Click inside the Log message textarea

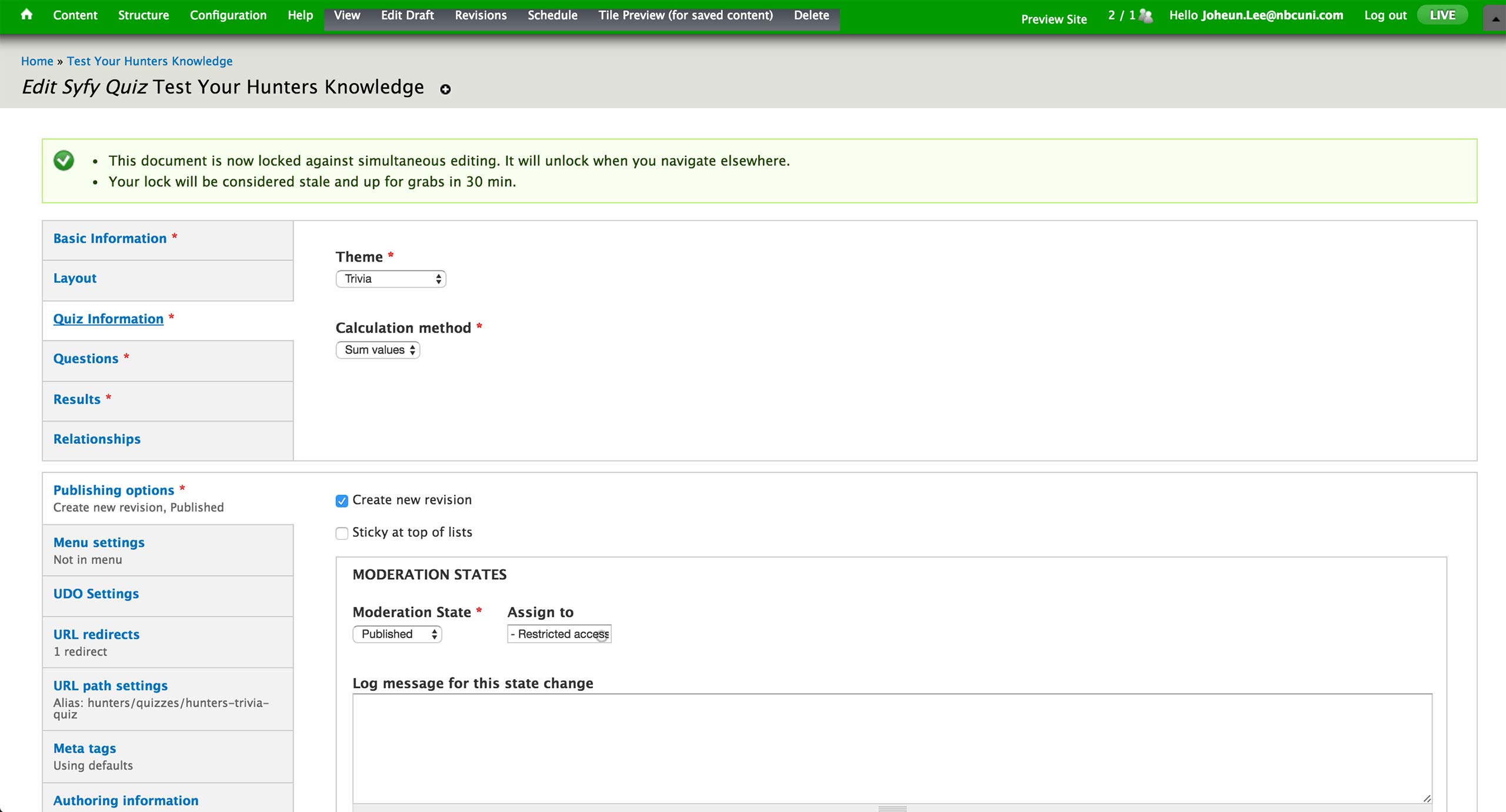pos(892,748)
